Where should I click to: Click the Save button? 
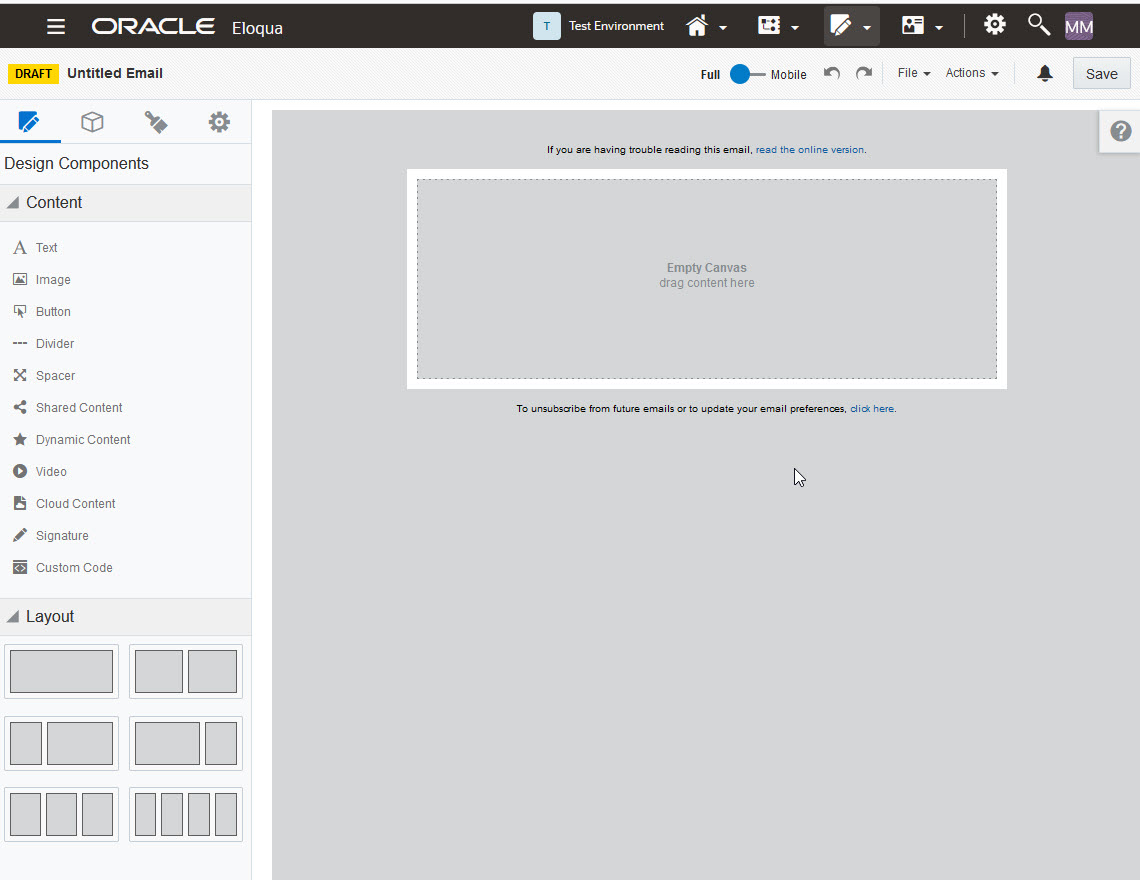point(1101,73)
